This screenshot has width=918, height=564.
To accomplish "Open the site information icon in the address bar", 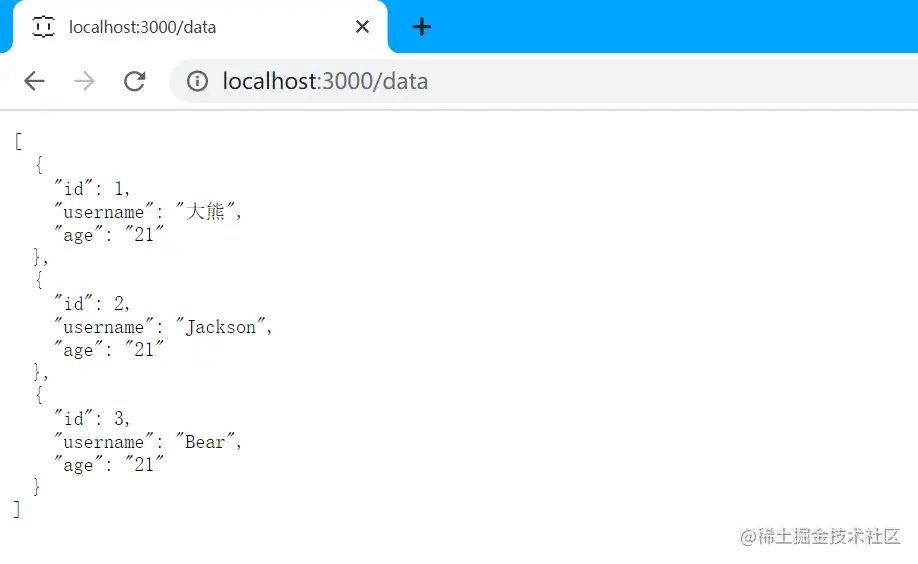I will [x=197, y=81].
